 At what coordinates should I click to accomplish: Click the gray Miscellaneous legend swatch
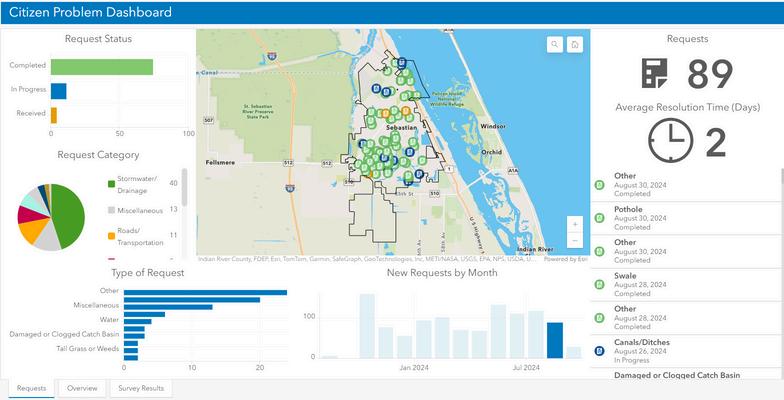[x=111, y=211]
